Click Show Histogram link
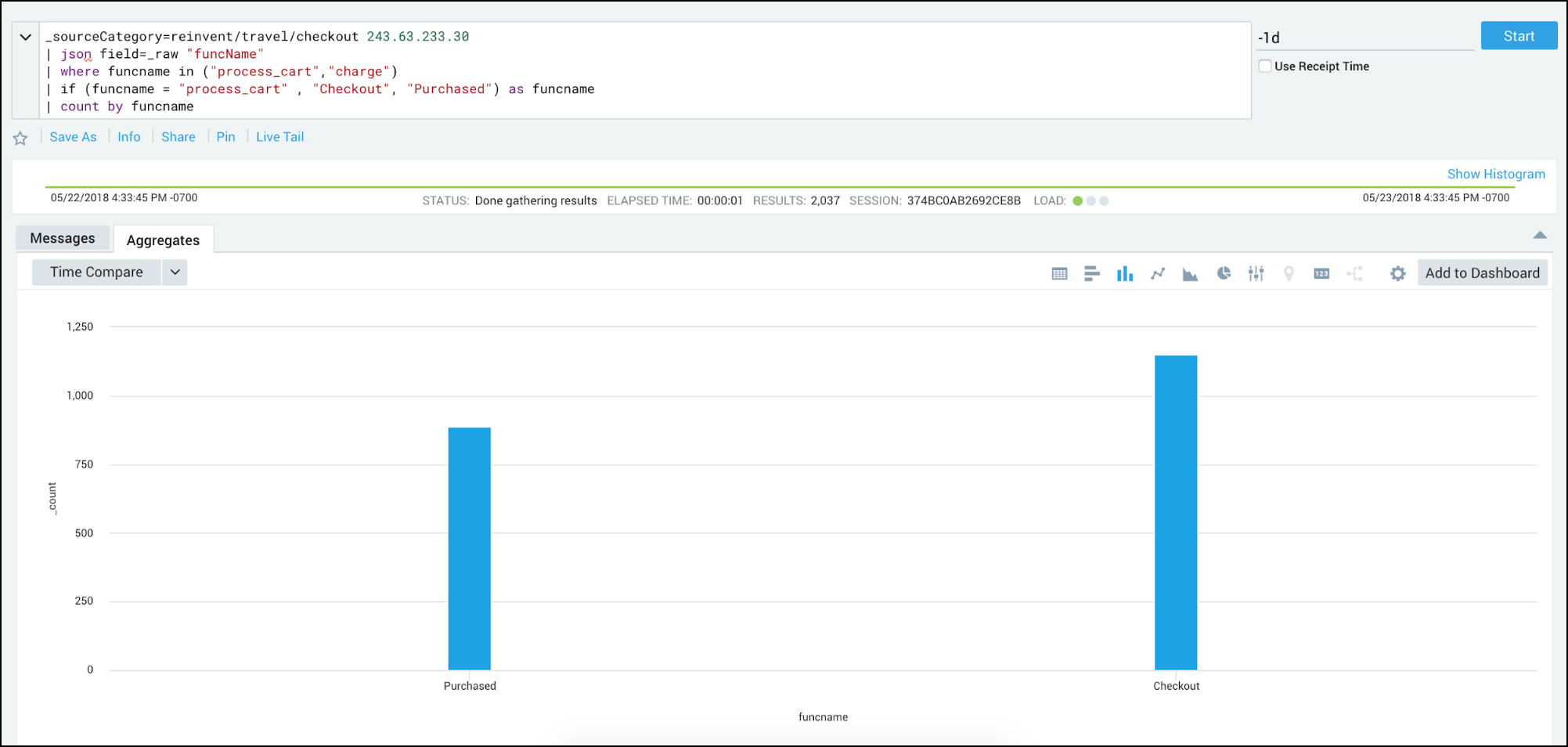This screenshot has height=747, width=1568. click(x=1495, y=173)
